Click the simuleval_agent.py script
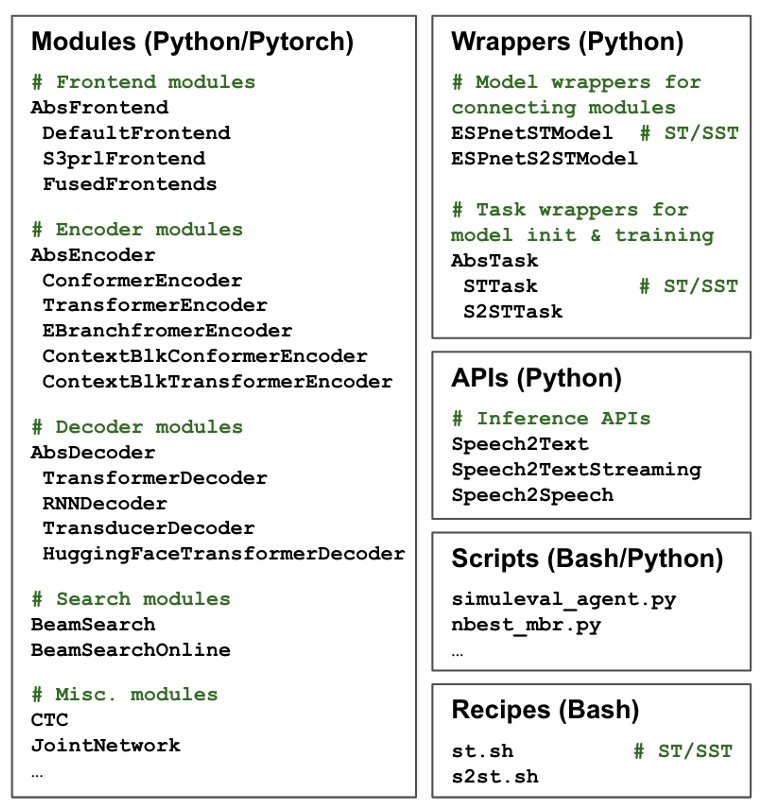The height and width of the screenshot is (811, 765). pos(563,600)
